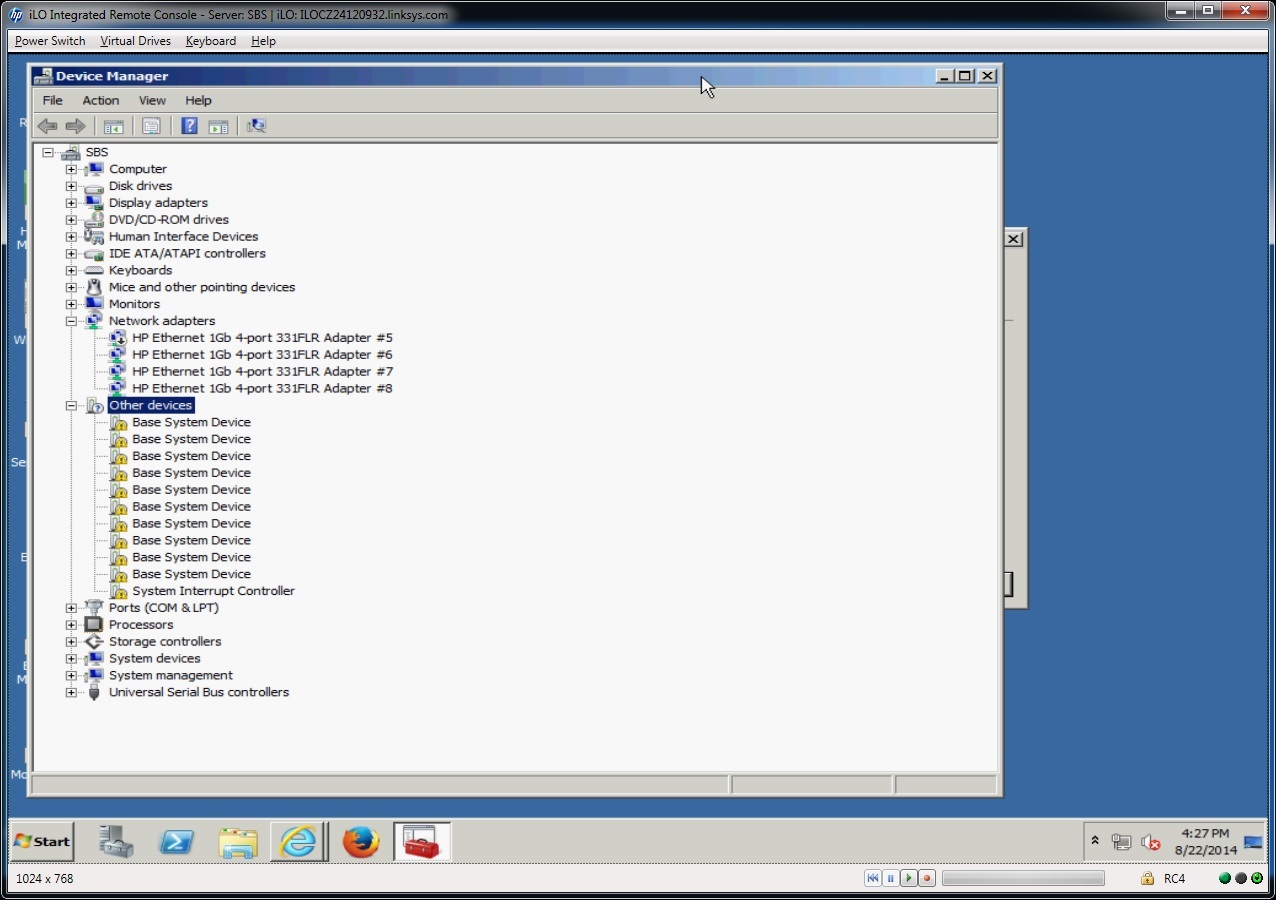Click the iLO play button
Image resolution: width=1276 pixels, height=900 pixels.
[x=908, y=879]
